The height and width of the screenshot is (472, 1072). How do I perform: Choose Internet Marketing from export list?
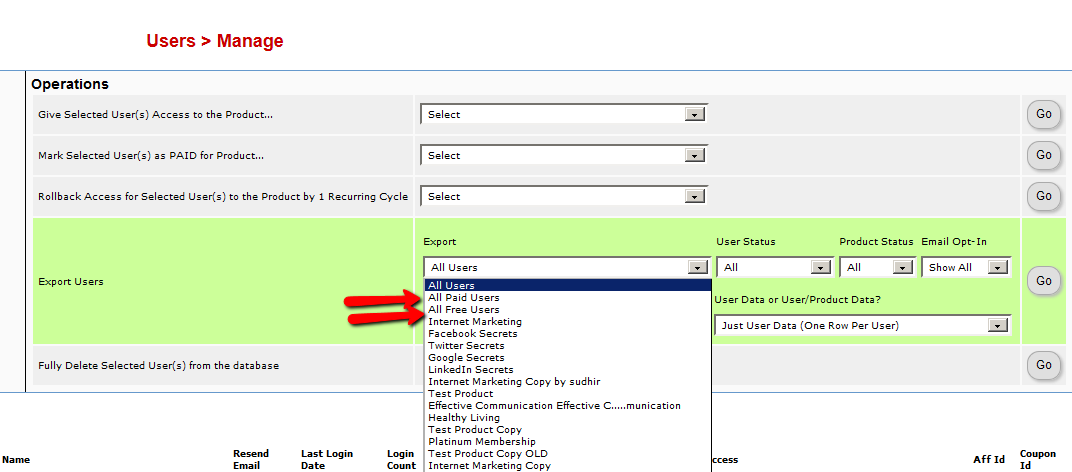(475, 322)
